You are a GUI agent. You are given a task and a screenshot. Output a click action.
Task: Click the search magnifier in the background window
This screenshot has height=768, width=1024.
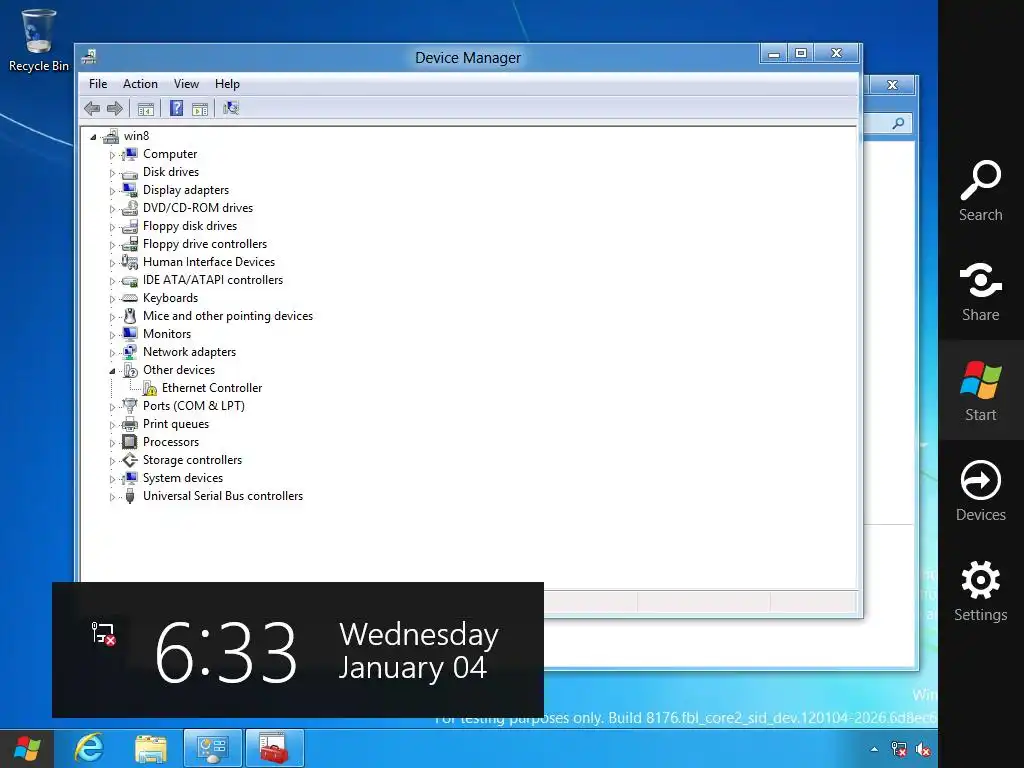(x=899, y=123)
